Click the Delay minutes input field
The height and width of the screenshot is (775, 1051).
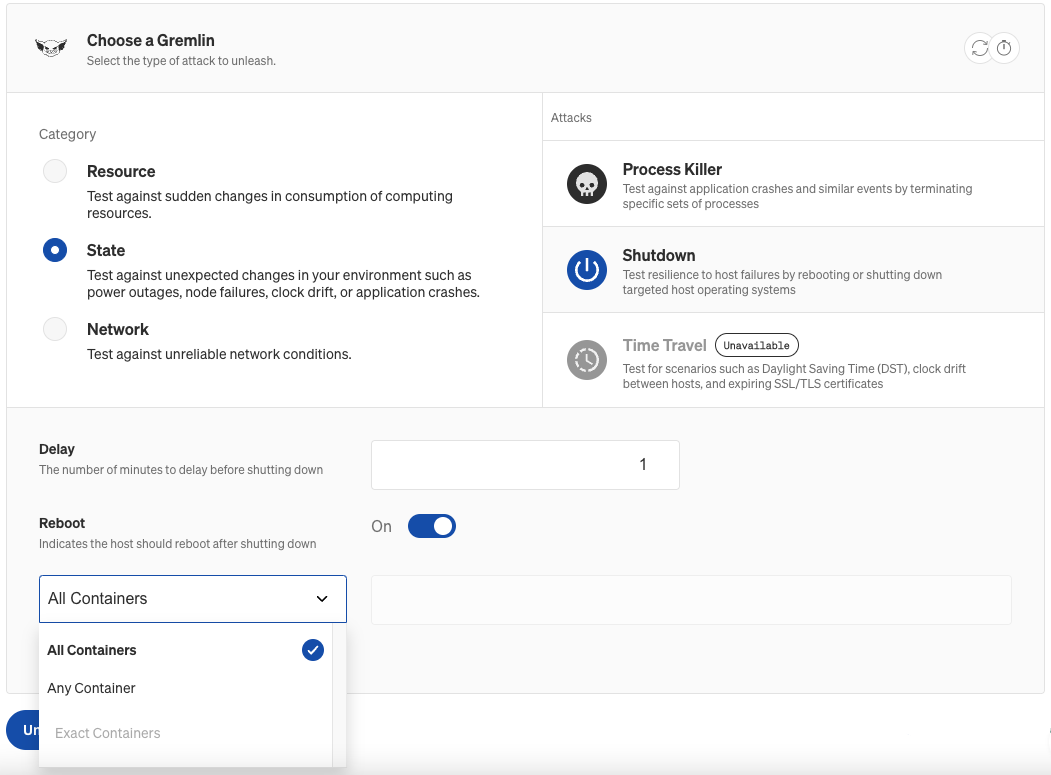tap(525, 464)
